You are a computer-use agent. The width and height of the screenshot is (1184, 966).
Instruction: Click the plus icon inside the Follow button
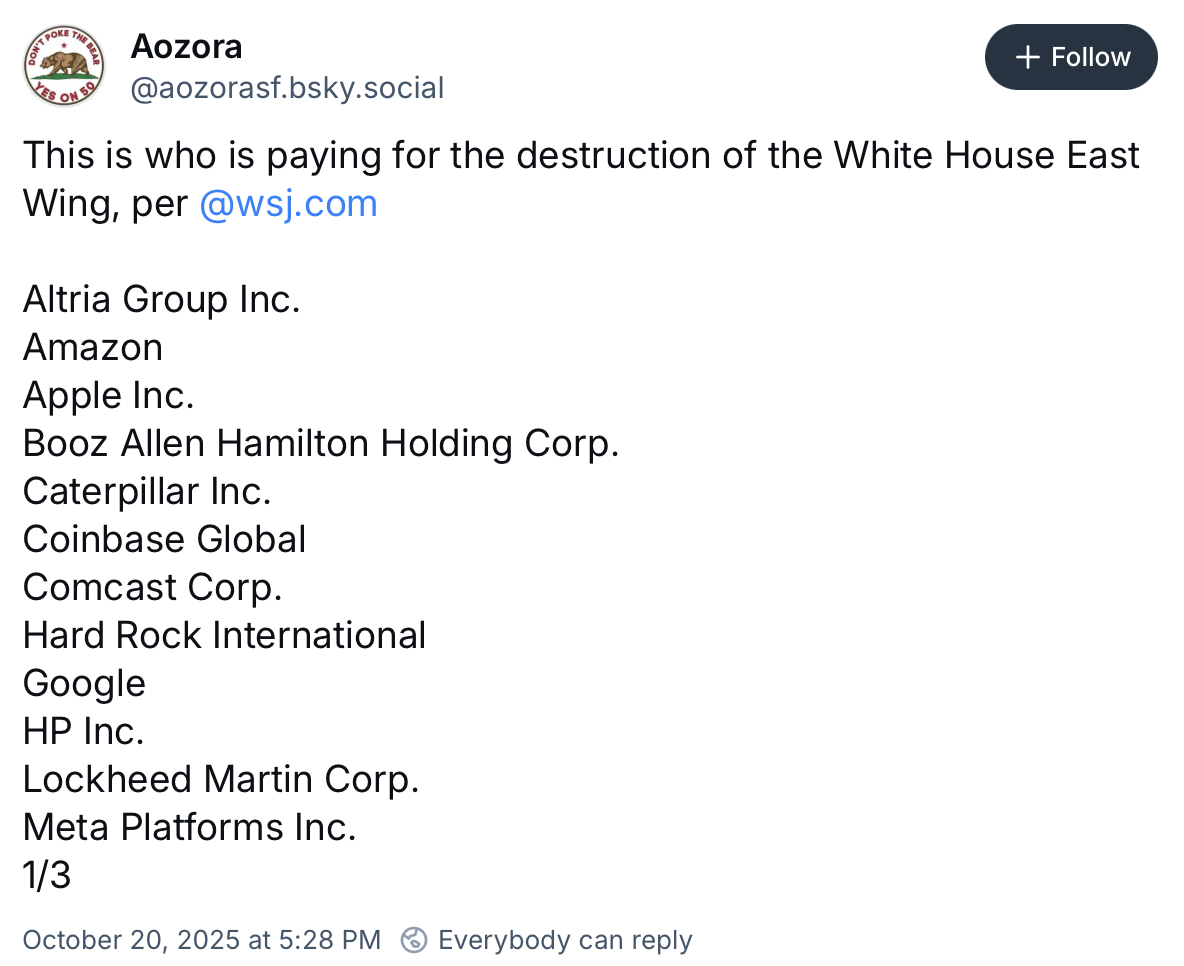[1026, 57]
